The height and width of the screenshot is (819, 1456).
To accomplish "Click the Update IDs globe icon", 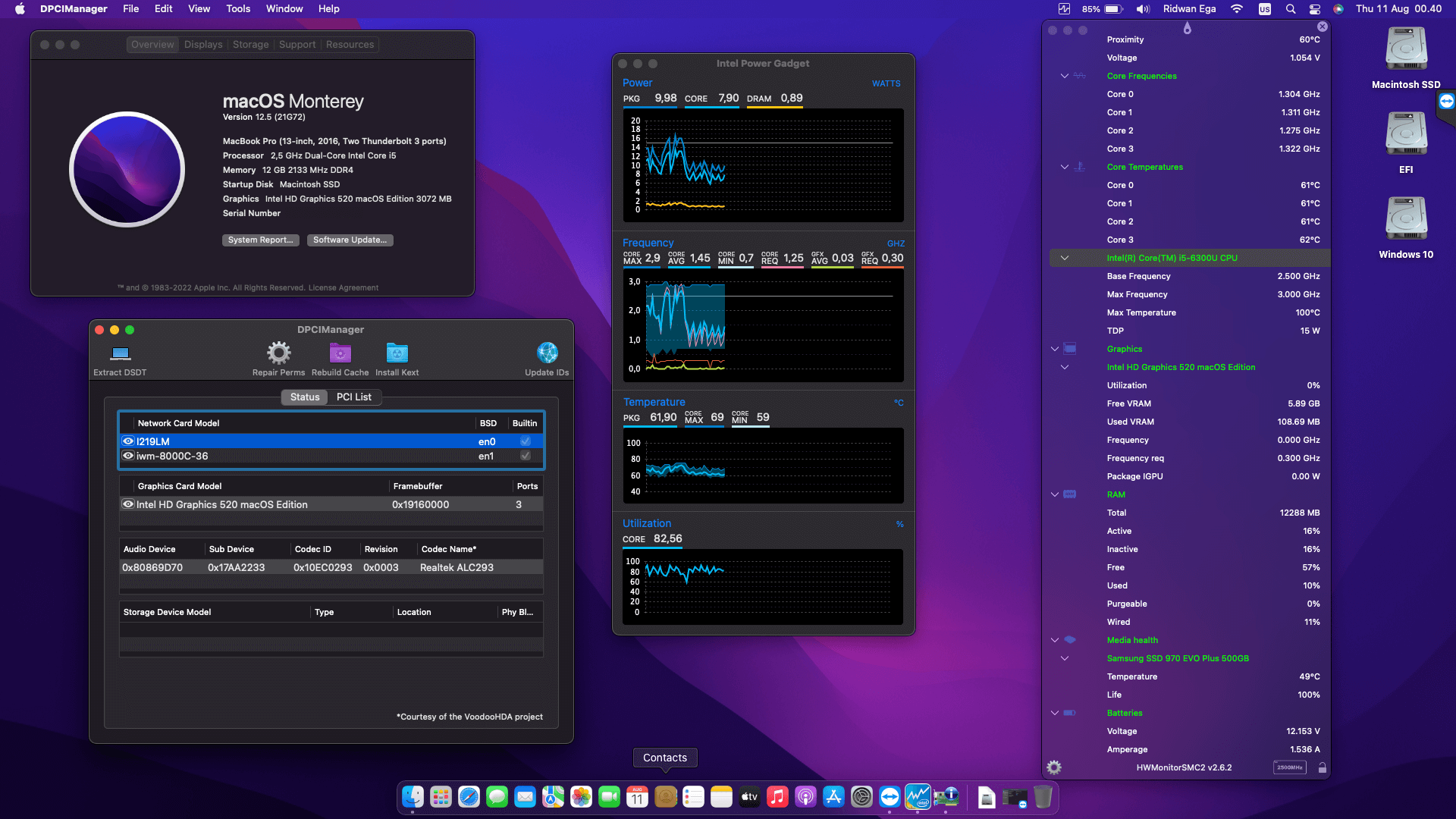I will click(x=547, y=353).
